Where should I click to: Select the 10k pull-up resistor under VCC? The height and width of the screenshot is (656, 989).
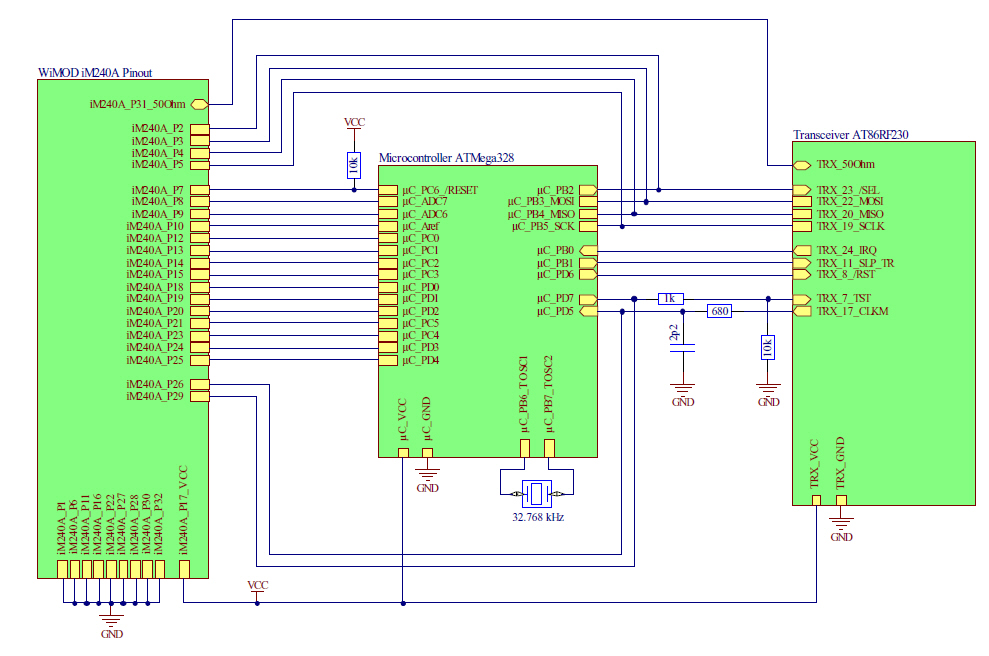(x=354, y=165)
